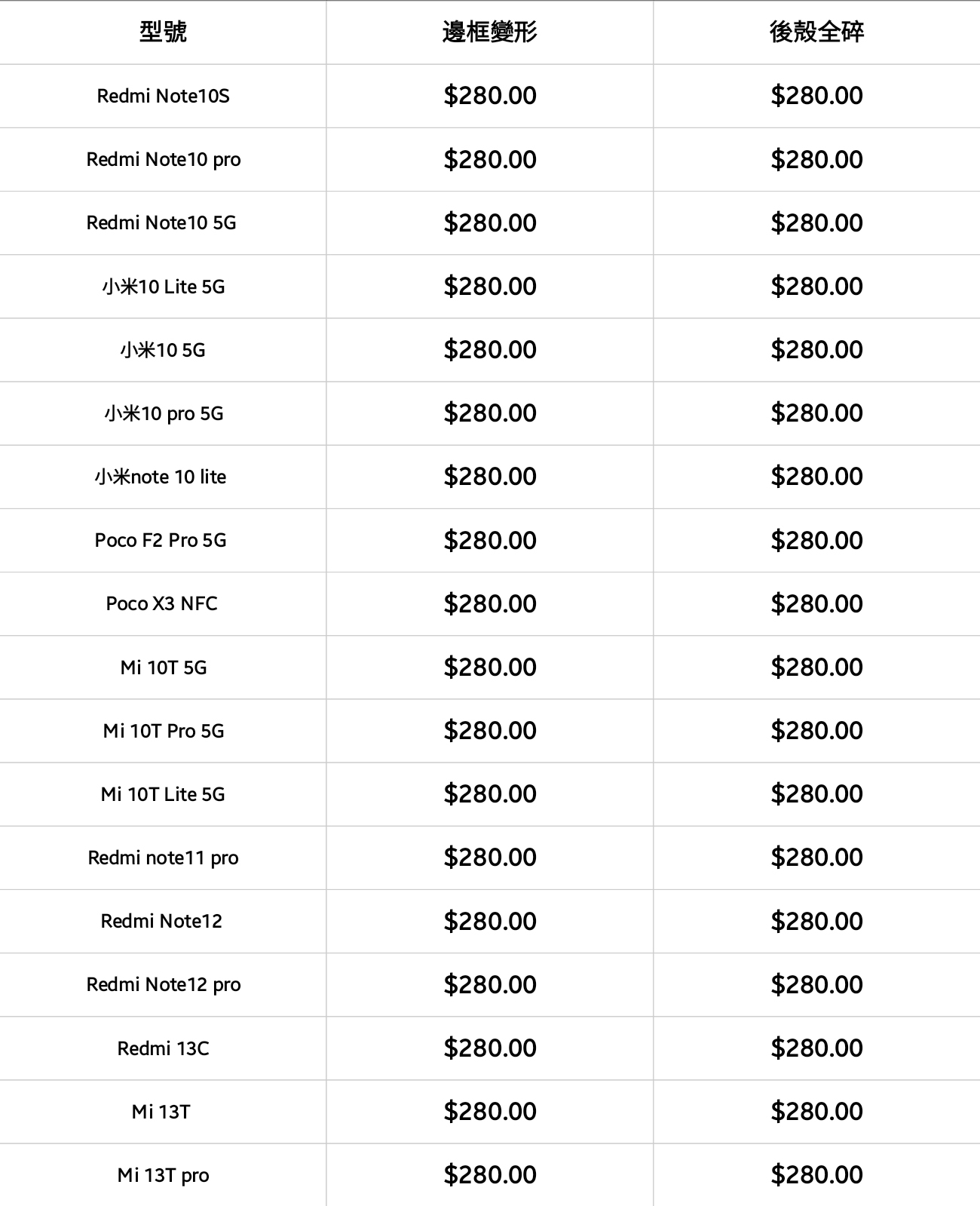
Task: Click 後殼全碎 price for Mi 13T pro
Action: pyautogui.click(x=816, y=1175)
